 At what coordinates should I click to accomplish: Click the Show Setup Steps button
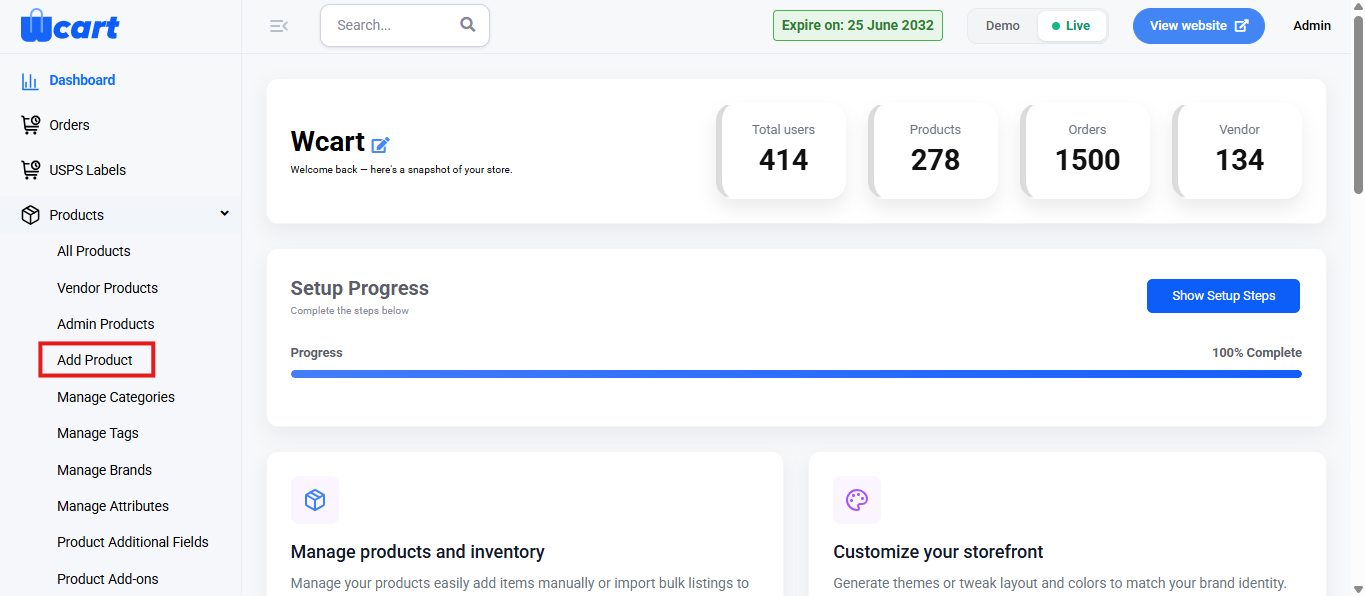pos(1223,296)
